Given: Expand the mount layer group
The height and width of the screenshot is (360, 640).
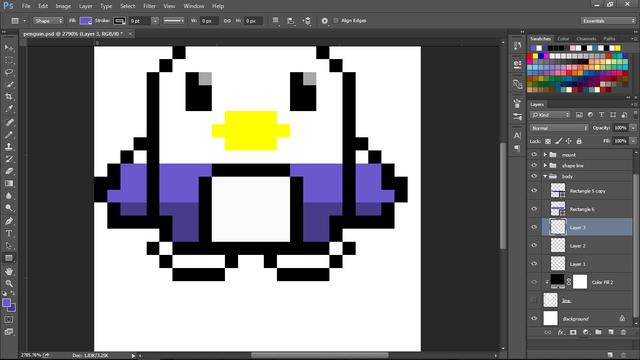Looking at the screenshot, I should point(545,155).
